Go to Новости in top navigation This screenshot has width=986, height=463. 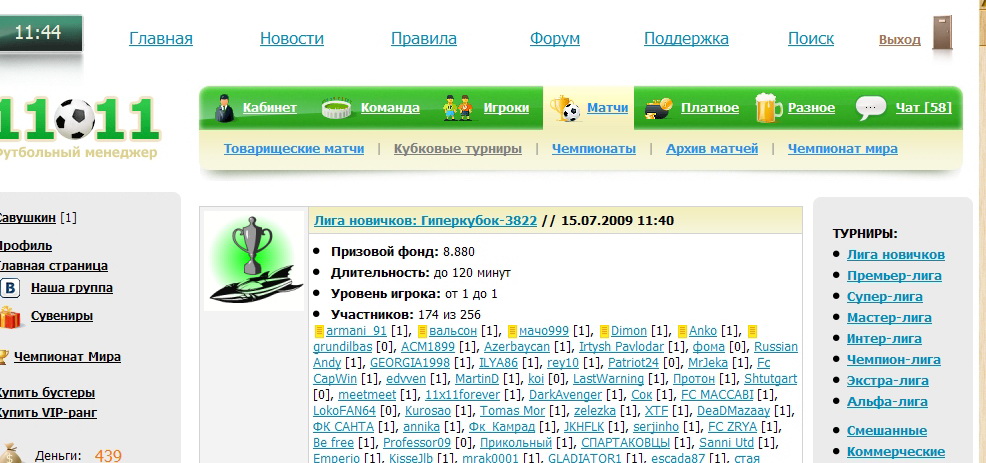(292, 39)
